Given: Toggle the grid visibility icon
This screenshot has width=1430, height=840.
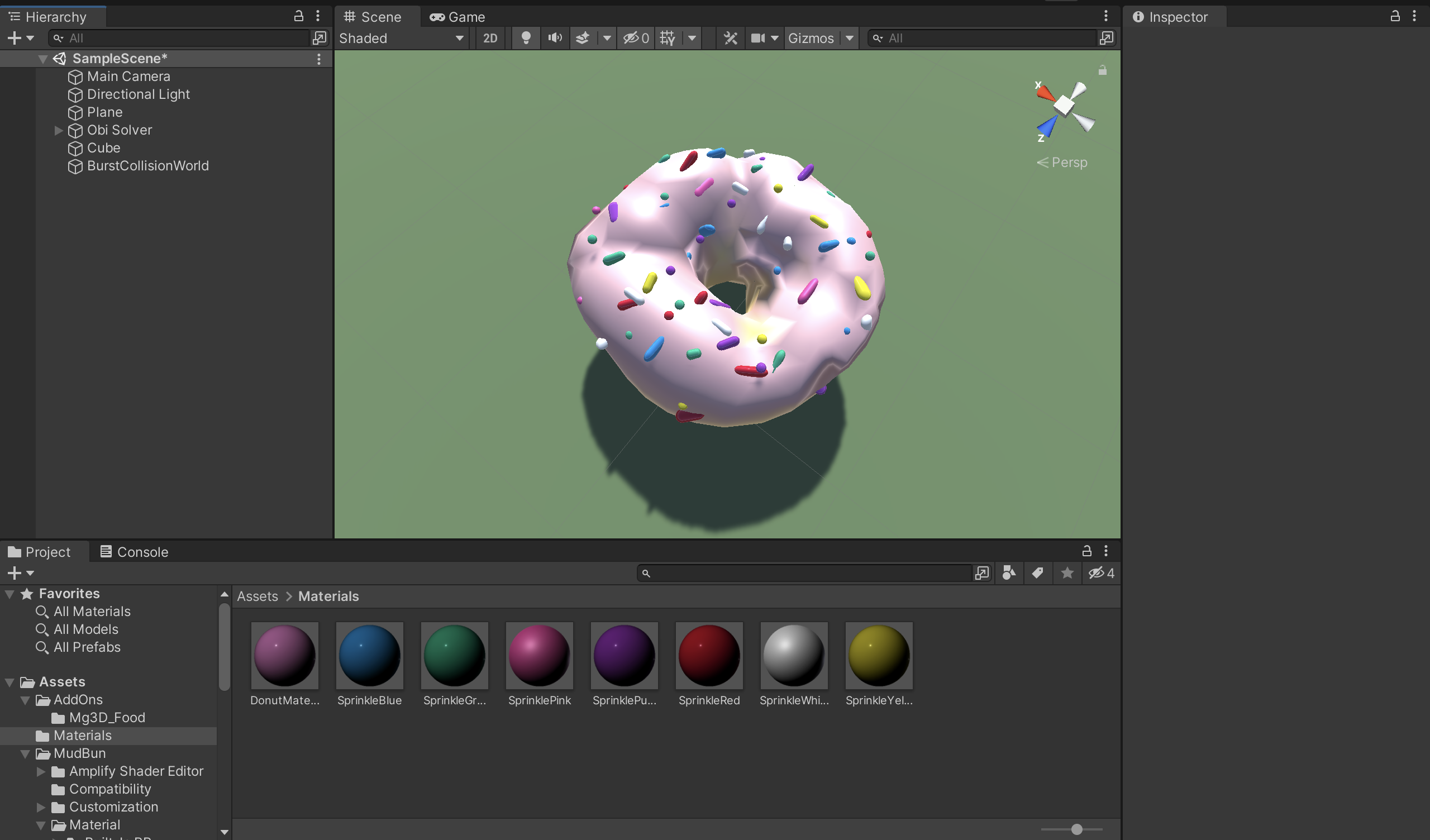Looking at the screenshot, I should click(668, 38).
